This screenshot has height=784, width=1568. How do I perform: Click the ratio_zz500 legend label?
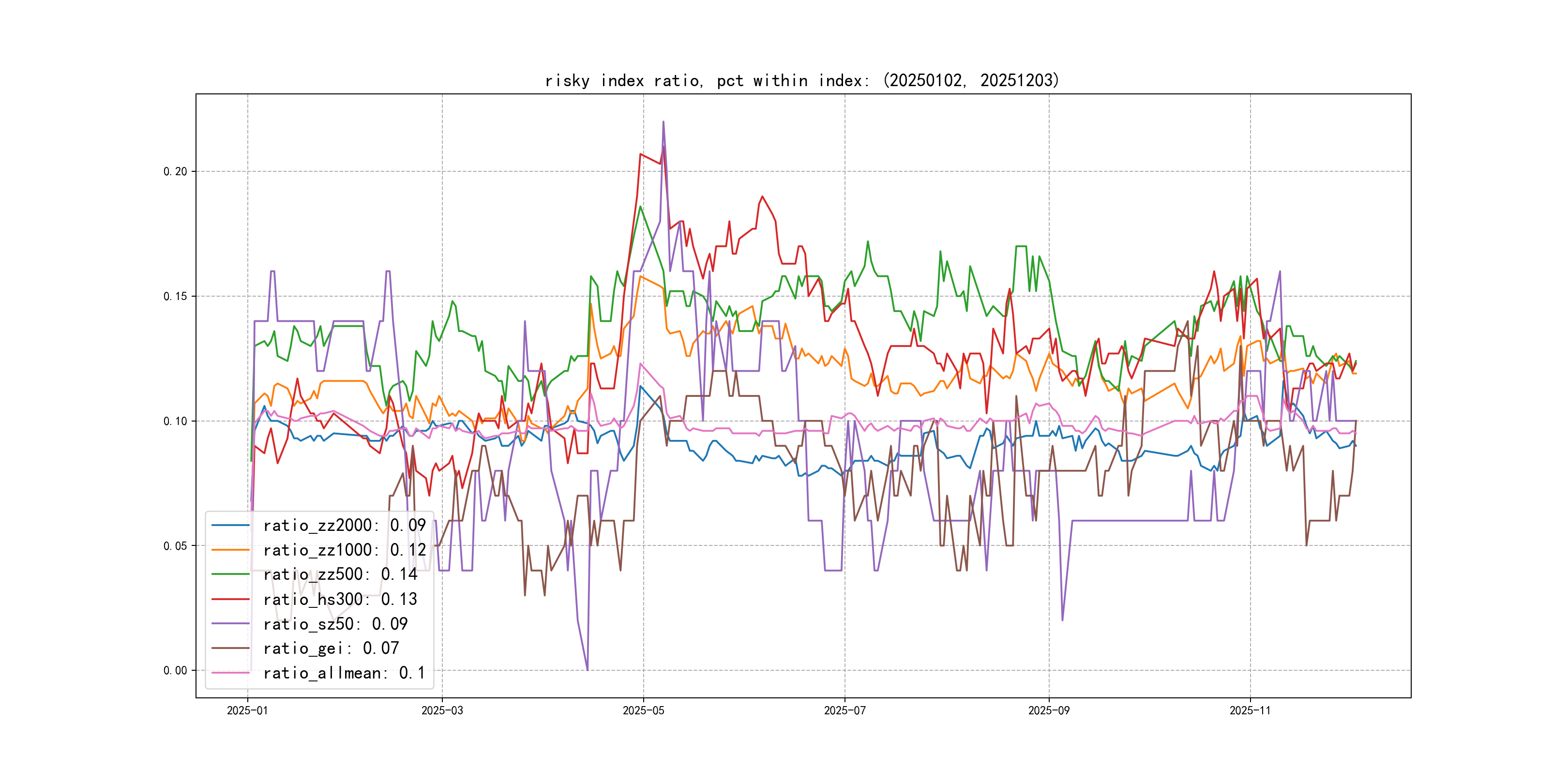pos(340,574)
